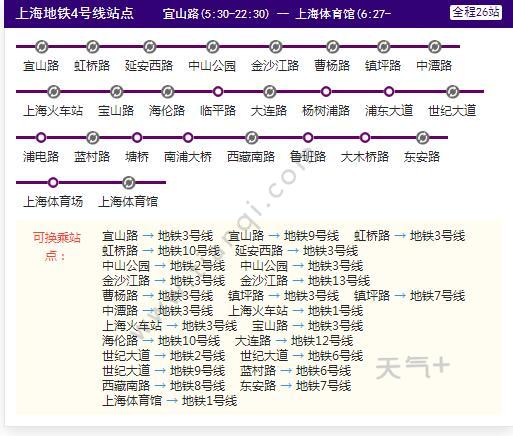Select the 南浦大桥 station label
Image resolution: width=513 pixels, height=436 pixels.
(x=188, y=156)
